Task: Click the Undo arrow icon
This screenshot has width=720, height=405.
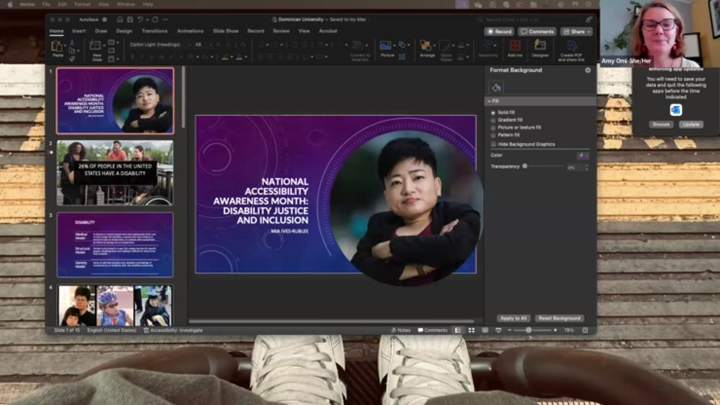Action: pyautogui.click(x=140, y=20)
